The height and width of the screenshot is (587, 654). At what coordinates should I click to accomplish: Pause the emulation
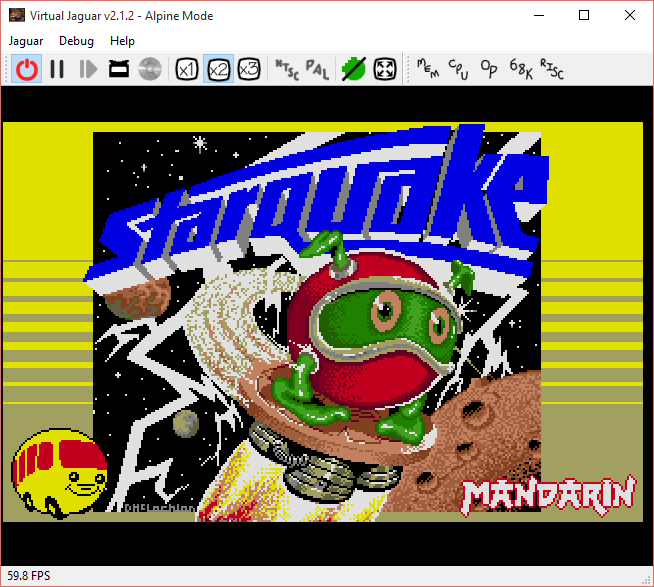click(57, 69)
